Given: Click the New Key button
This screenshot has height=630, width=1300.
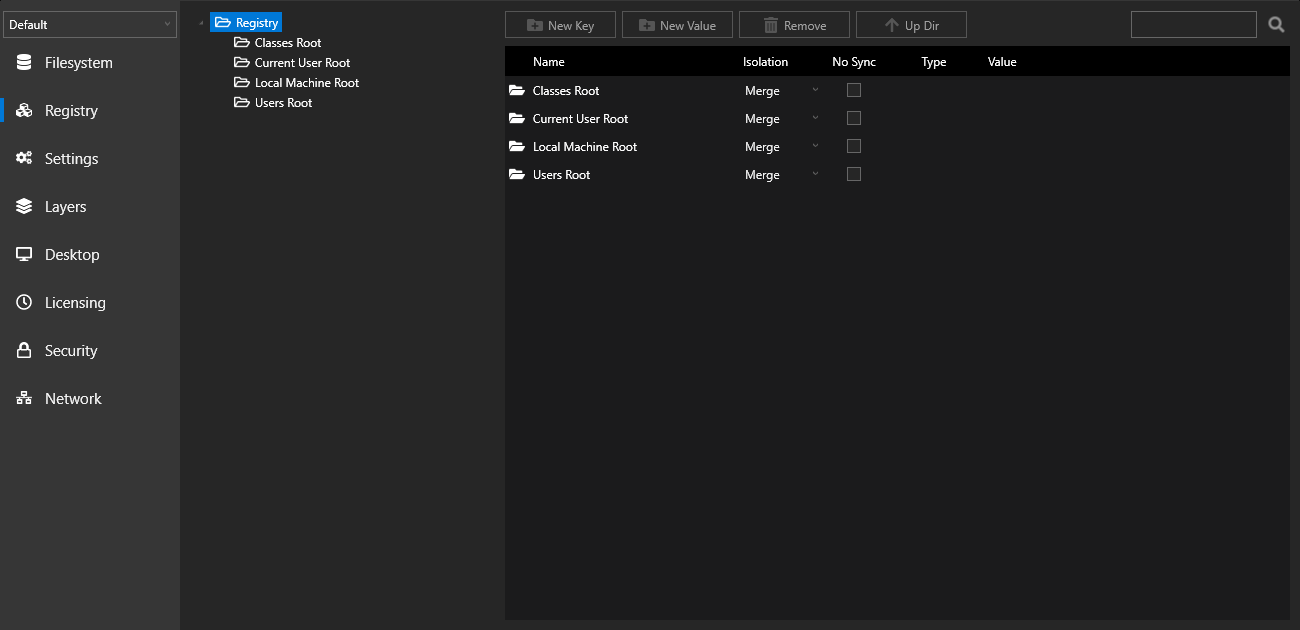Looking at the screenshot, I should 560,25.
